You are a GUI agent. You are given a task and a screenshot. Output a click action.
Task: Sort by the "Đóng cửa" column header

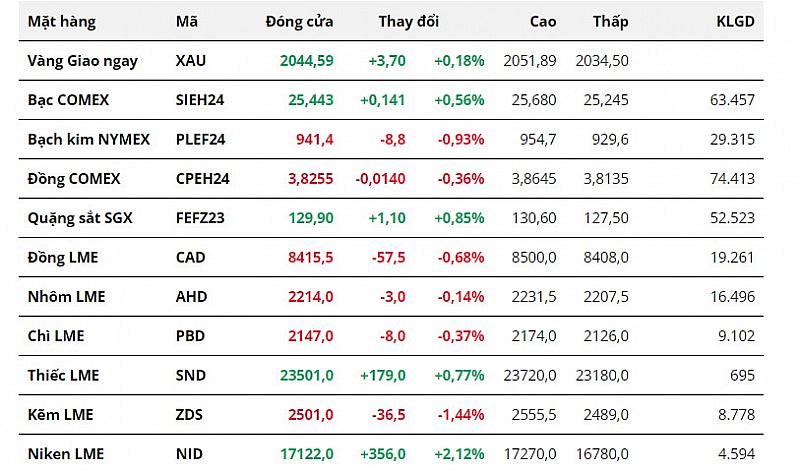click(300, 22)
